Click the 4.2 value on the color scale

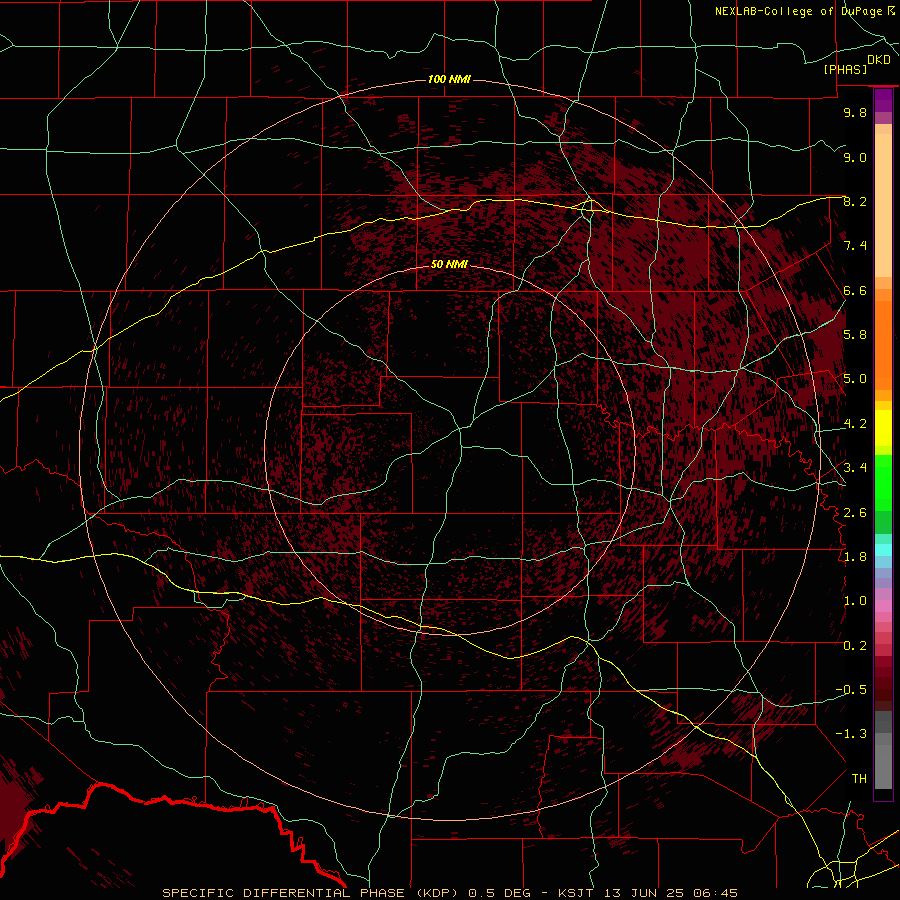click(x=855, y=424)
